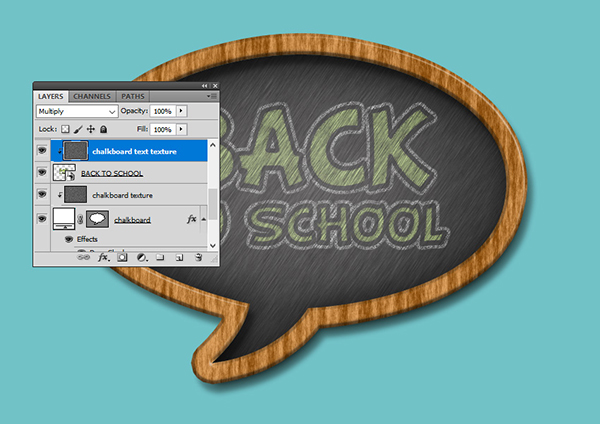Hide the chalkboard text texture layer

coord(42,151)
